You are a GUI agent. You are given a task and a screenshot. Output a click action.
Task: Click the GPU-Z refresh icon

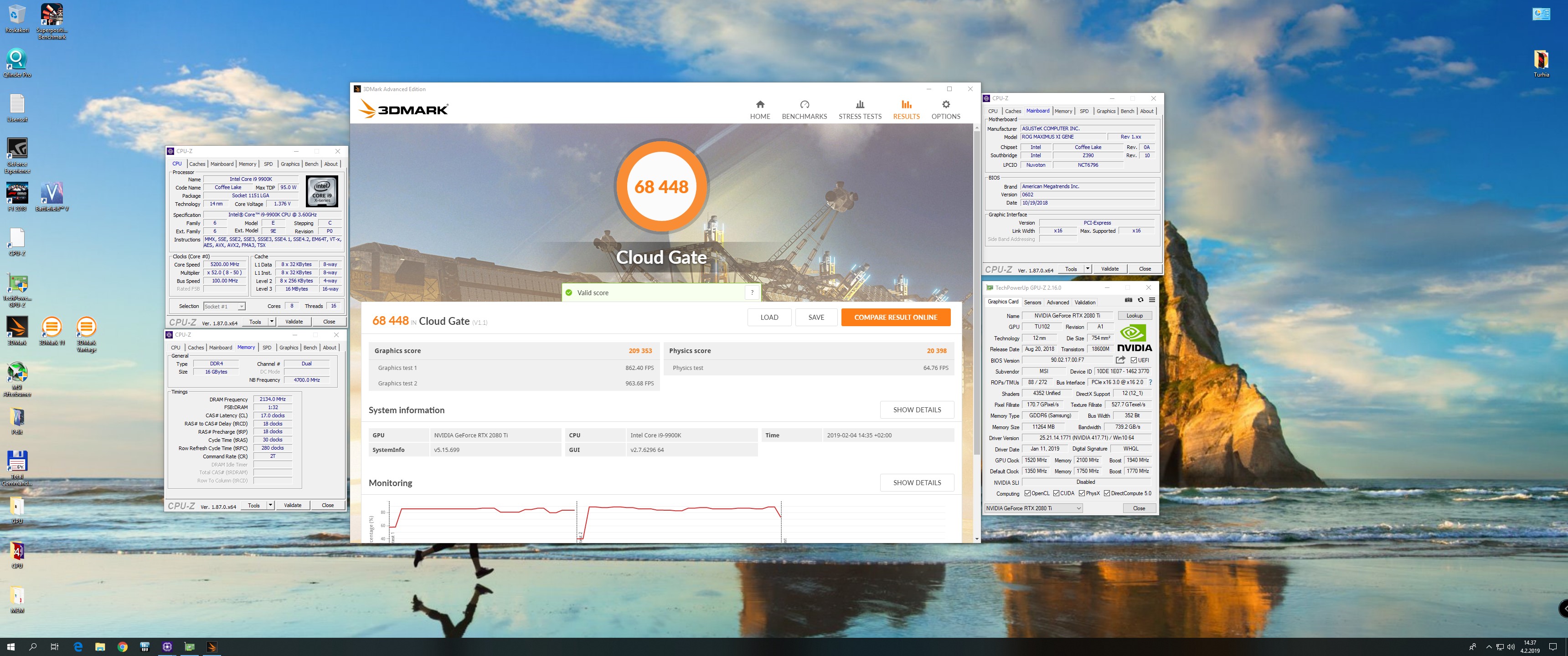(1141, 300)
